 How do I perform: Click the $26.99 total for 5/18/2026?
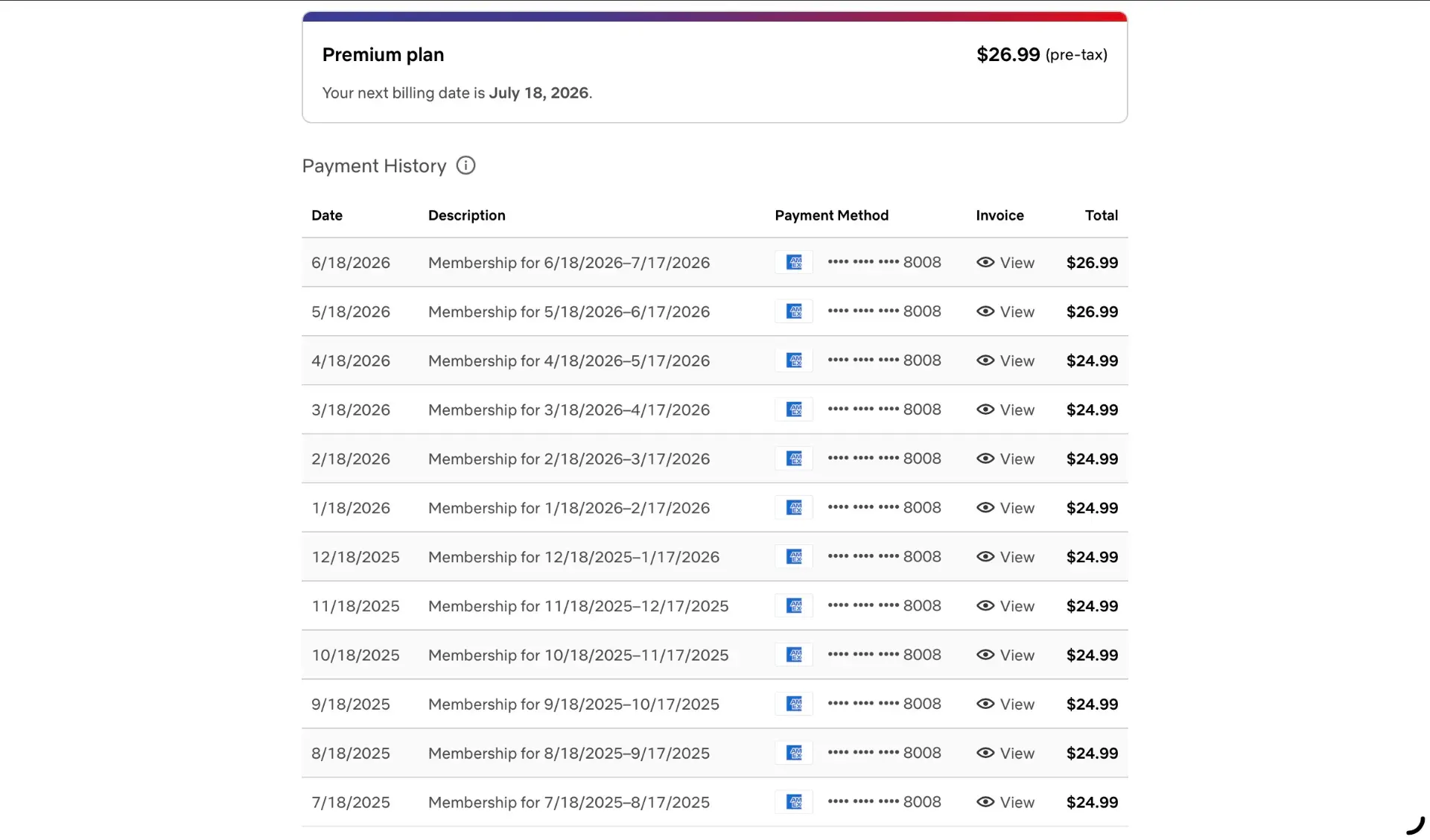tap(1092, 311)
